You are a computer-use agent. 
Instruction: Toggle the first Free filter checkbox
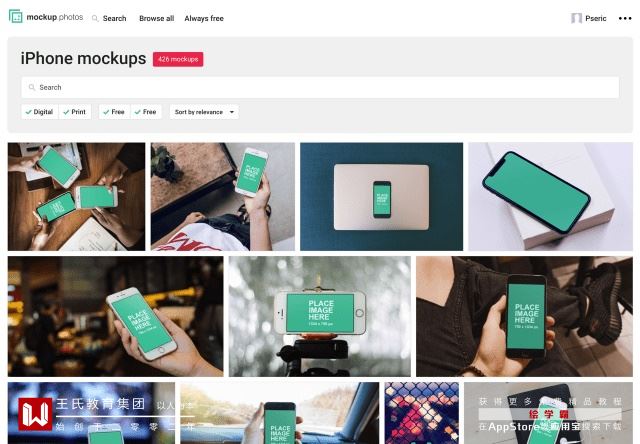(114, 112)
